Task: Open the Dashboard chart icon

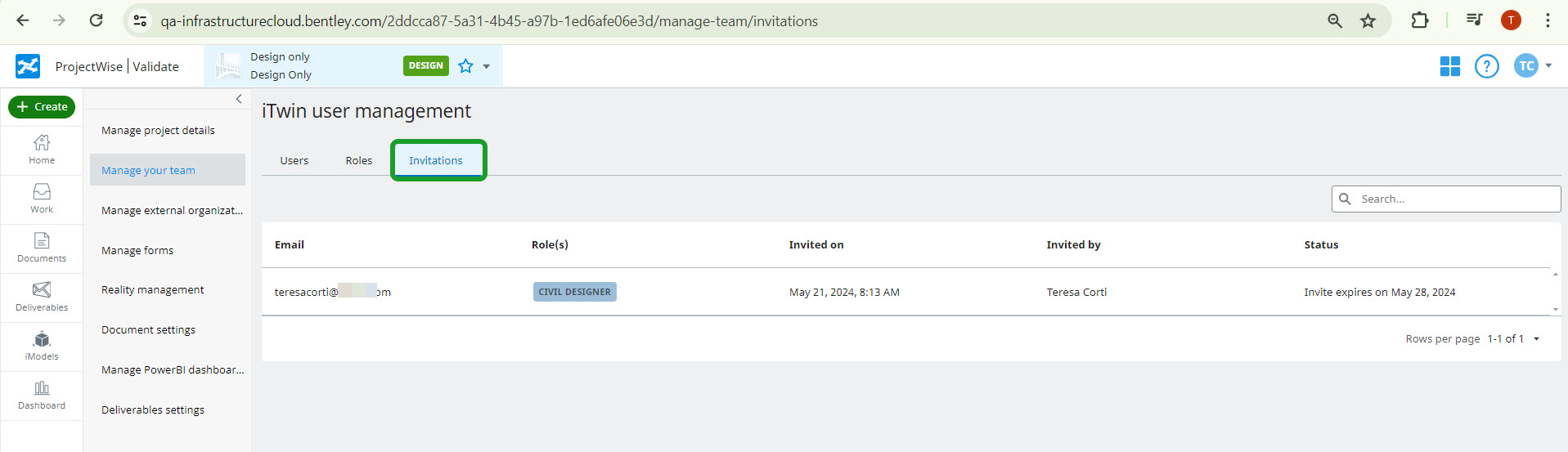Action: (x=42, y=389)
